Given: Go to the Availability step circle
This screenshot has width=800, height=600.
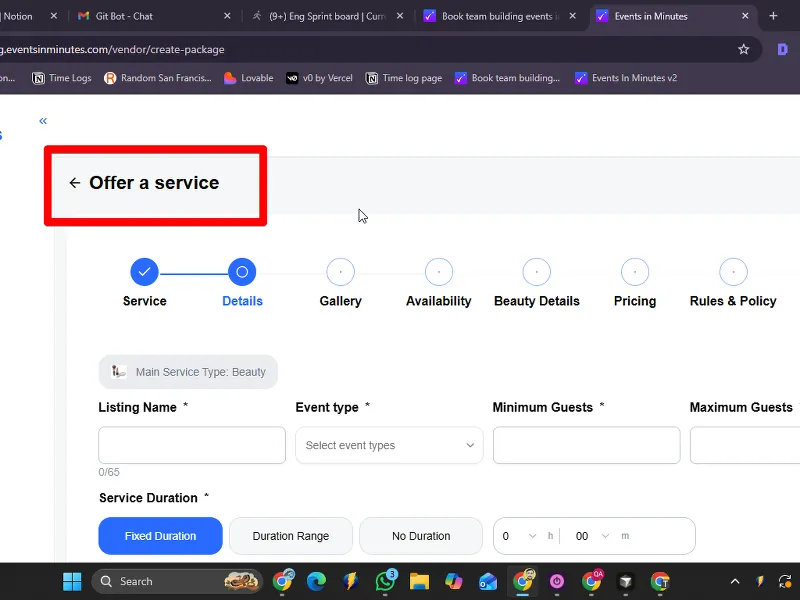Looking at the screenshot, I should point(438,271).
